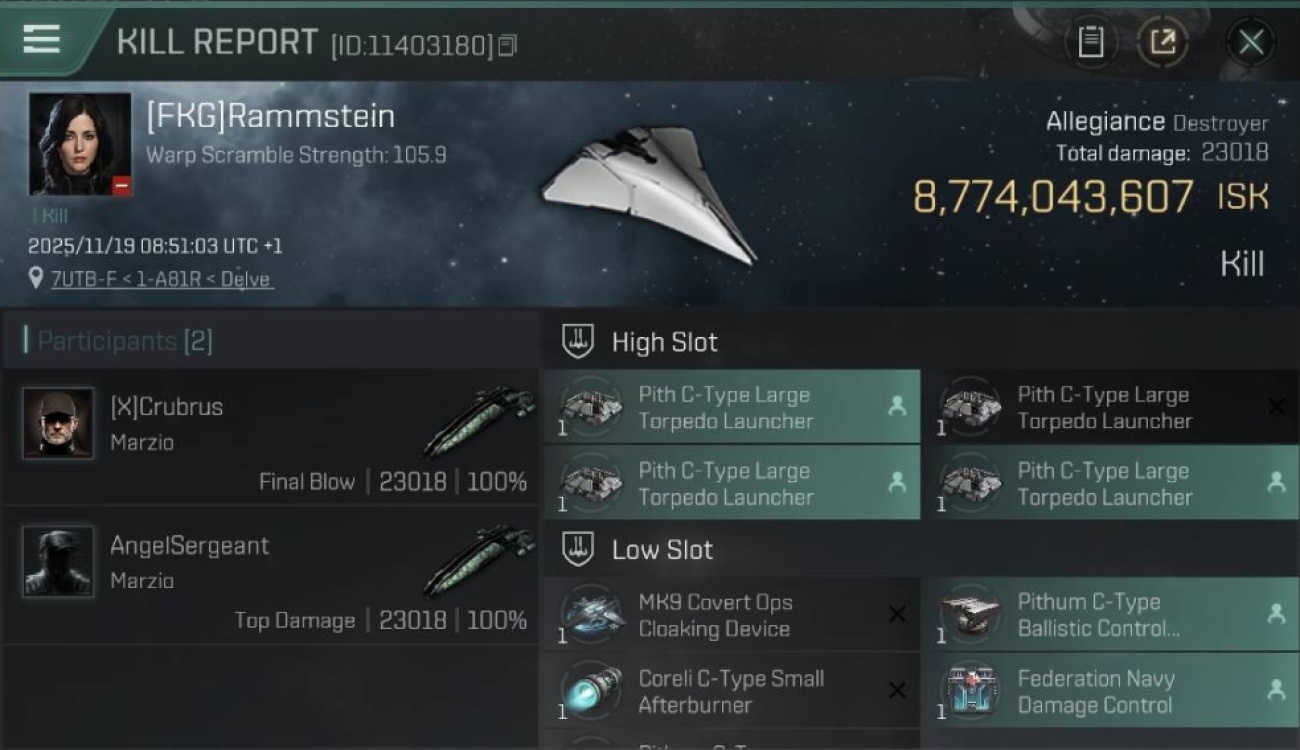The height and width of the screenshot is (750, 1300).
Task: Click Crubrus's ship icon
Action: tap(480, 420)
